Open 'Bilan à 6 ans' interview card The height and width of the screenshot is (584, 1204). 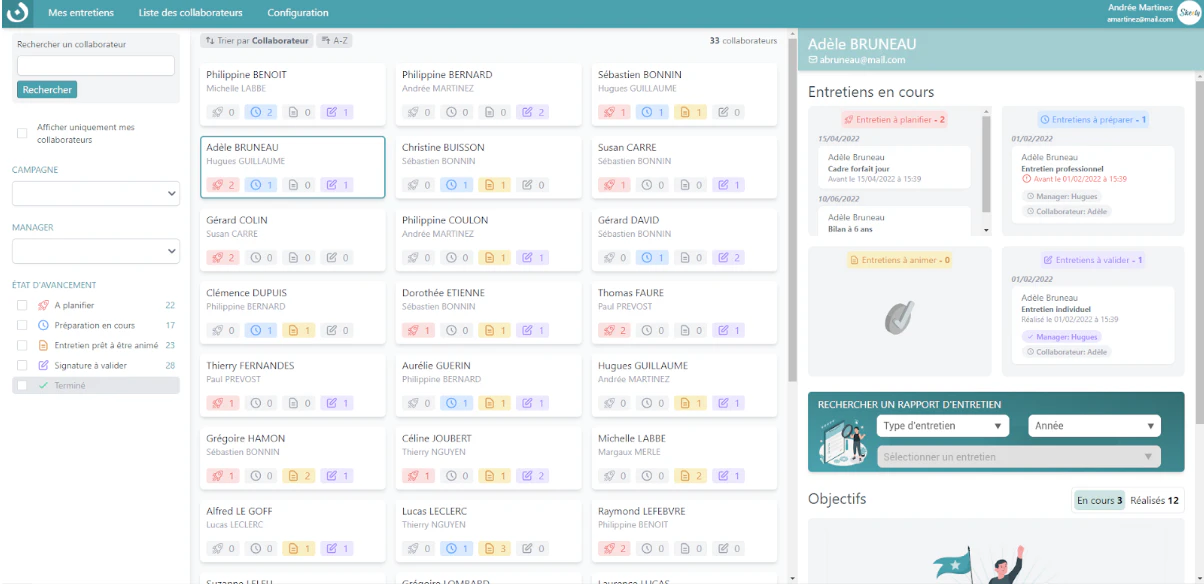895,221
